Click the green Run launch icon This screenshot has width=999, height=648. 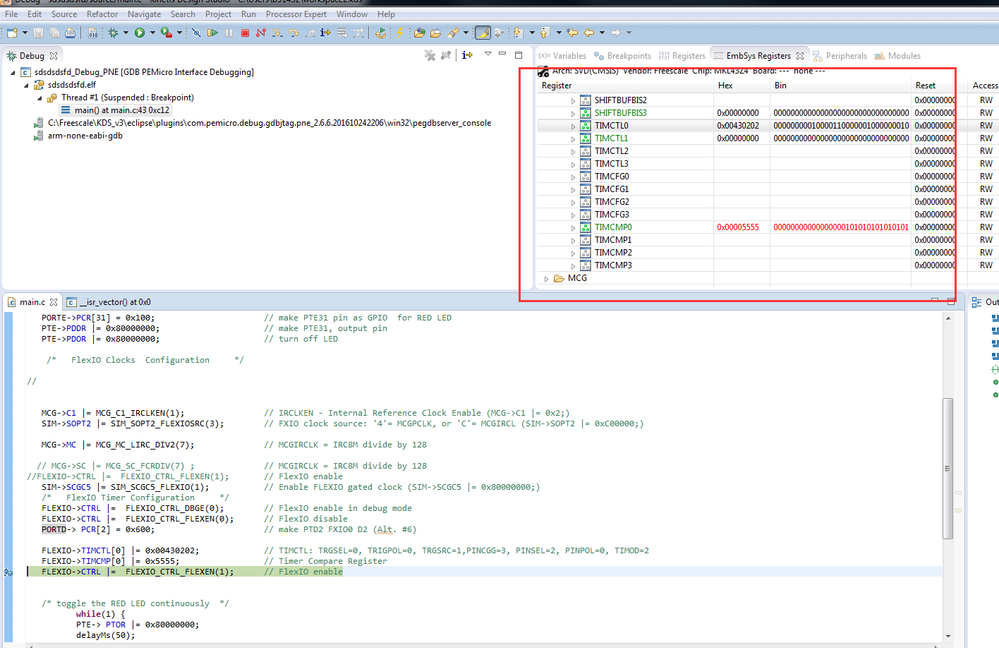140,33
